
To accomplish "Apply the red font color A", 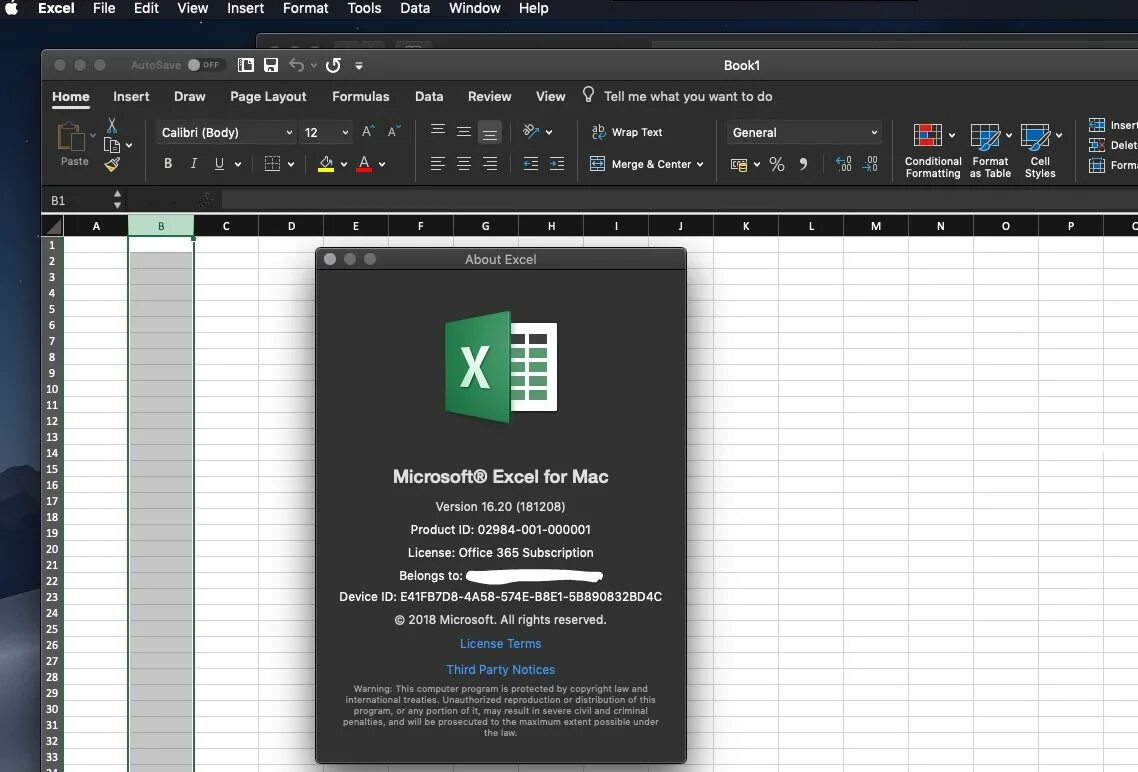I will [x=364, y=164].
